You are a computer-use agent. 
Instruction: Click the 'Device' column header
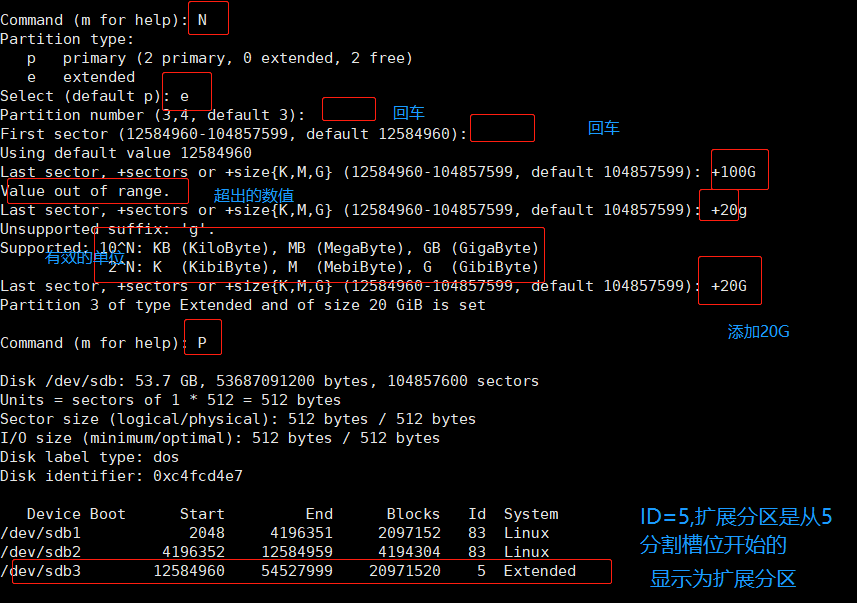pyautogui.click(x=54, y=514)
